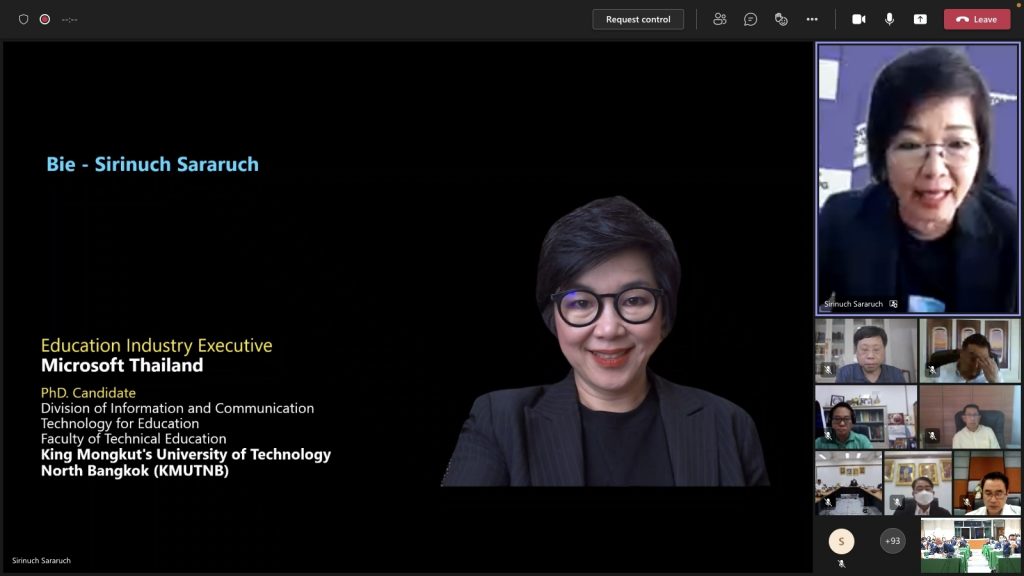Click the Request control button
1024x576 pixels.
(x=638, y=19)
